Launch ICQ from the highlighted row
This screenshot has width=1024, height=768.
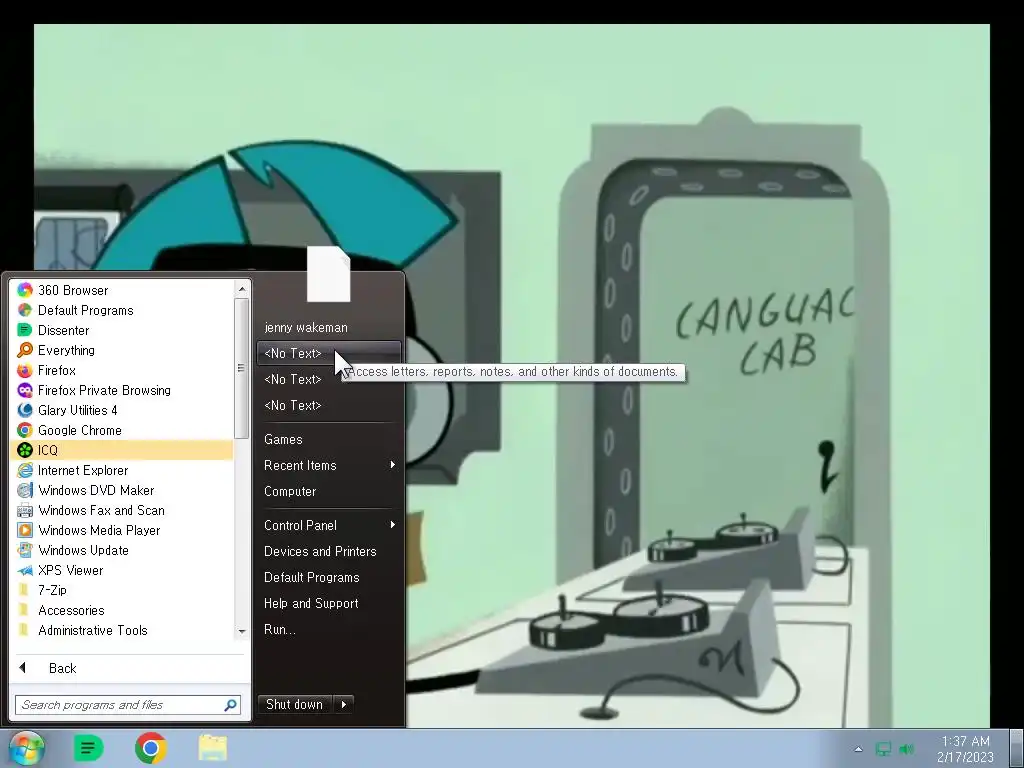(x=122, y=450)
